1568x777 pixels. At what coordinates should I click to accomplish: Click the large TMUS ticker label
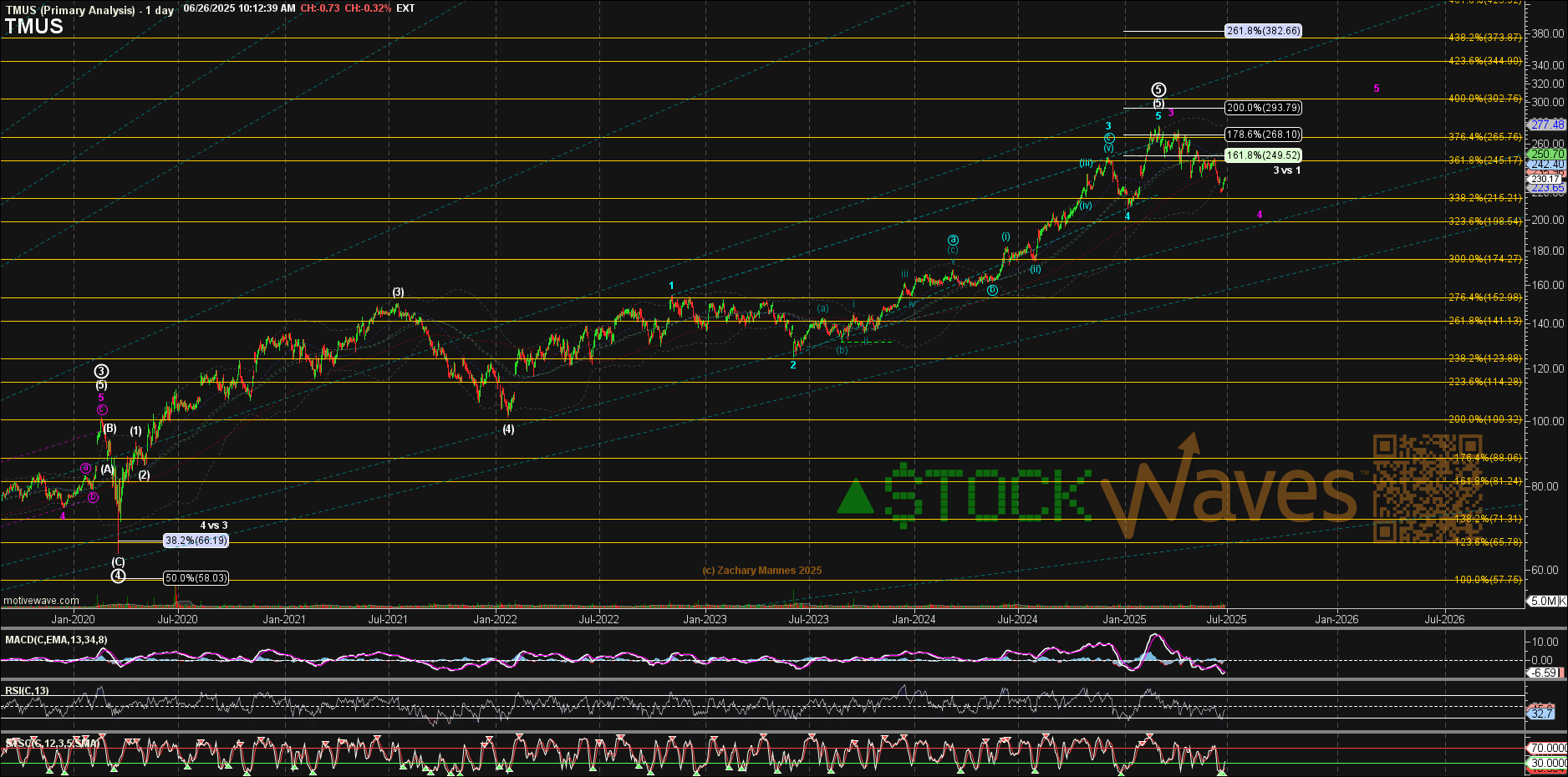(34, 26)
